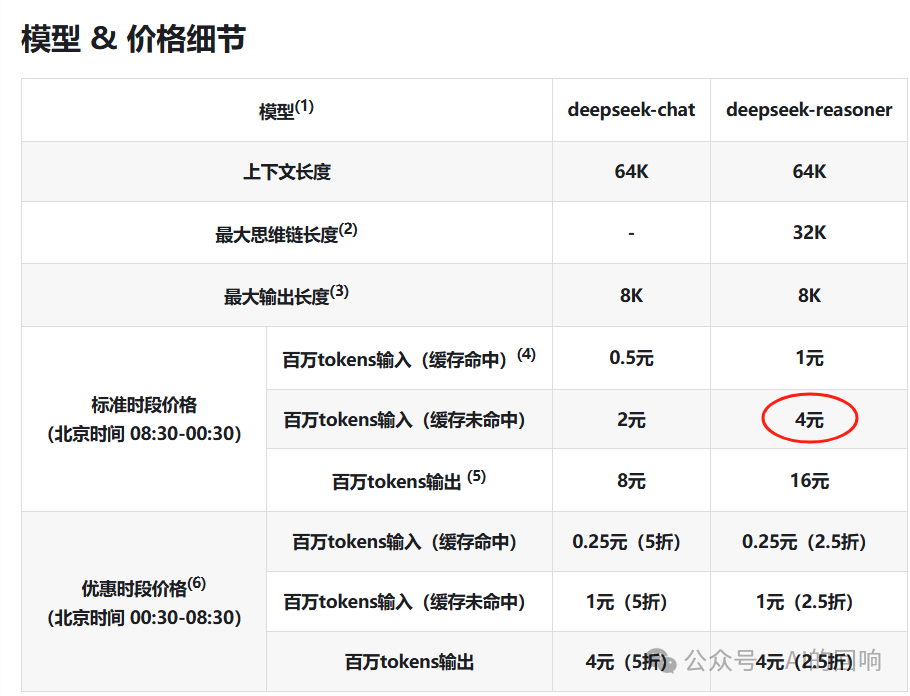Click the "1元（2.5折）" price cell

pos(804,602)
